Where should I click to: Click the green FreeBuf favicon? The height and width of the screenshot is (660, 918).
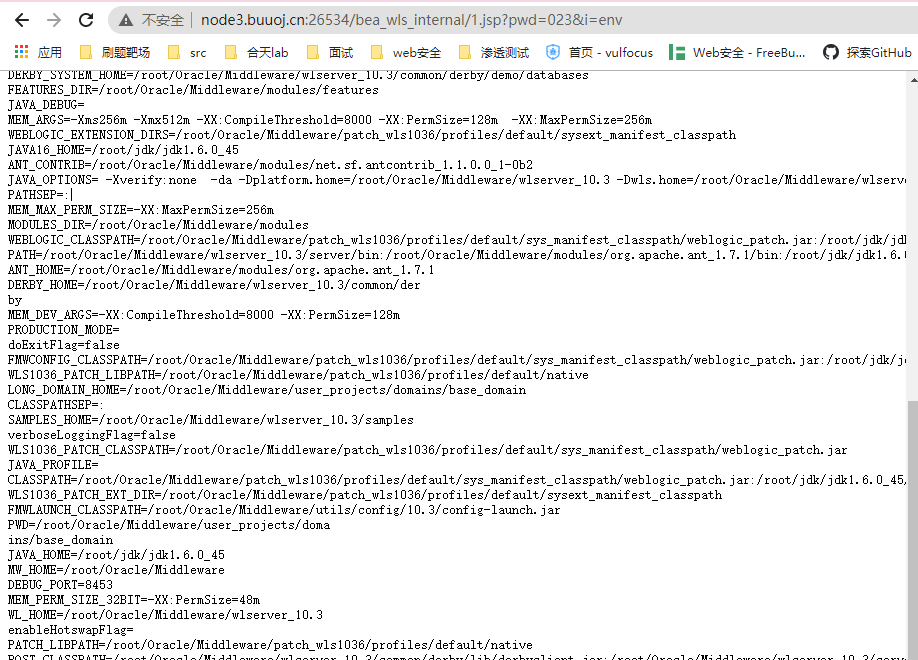point(673,52)
